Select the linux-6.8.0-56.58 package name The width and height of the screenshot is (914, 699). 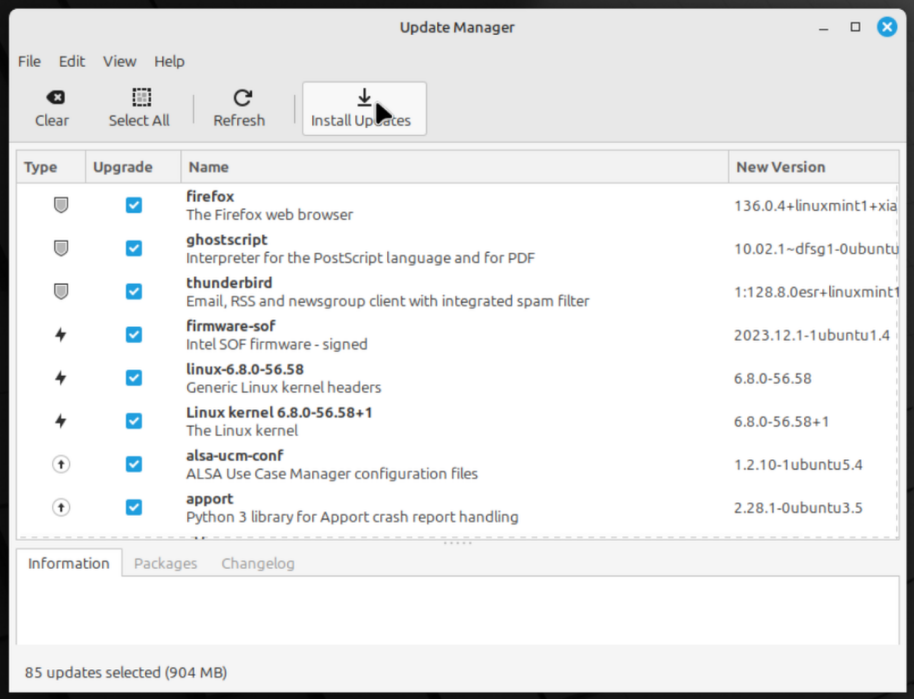point(245,369)
